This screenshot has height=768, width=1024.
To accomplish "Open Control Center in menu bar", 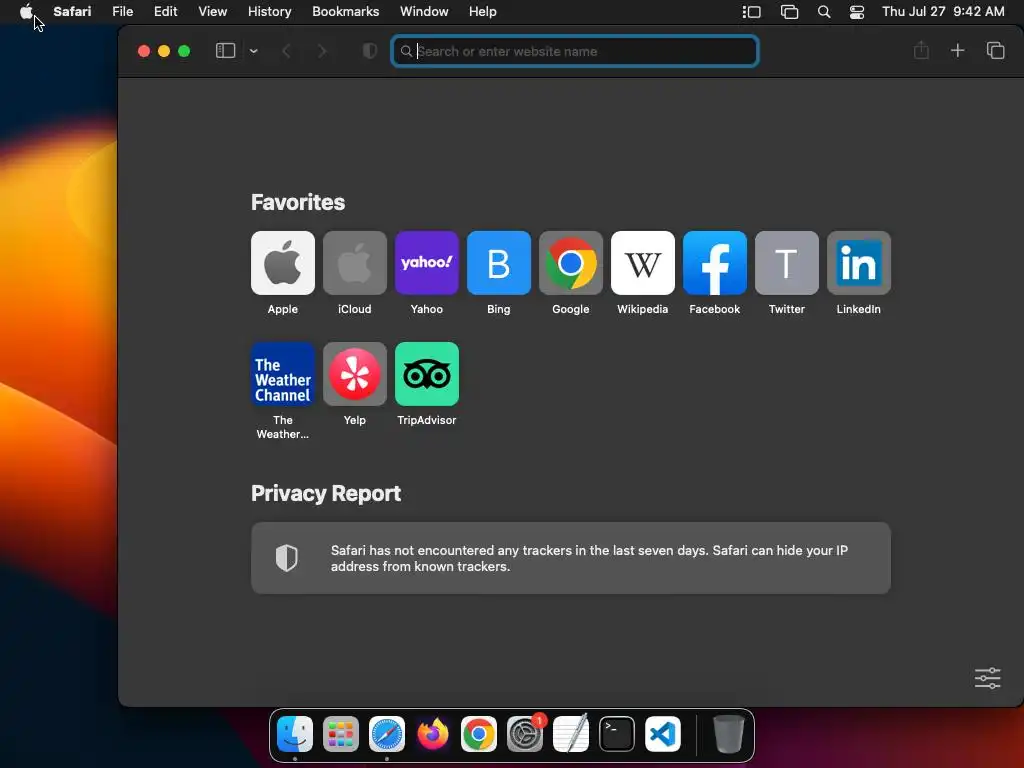I will coord(857,12).
